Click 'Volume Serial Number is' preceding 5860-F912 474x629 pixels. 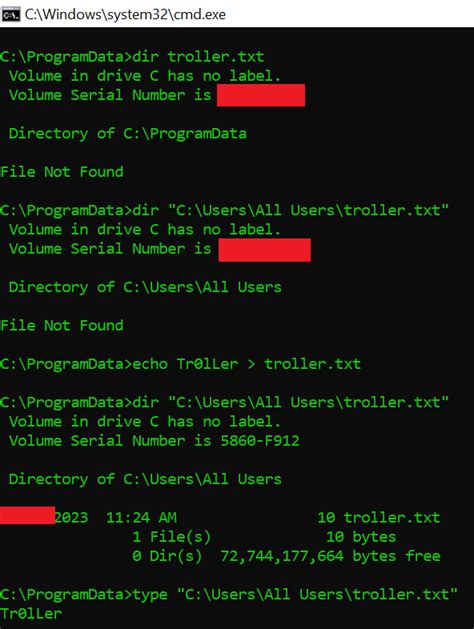point(110,441)
